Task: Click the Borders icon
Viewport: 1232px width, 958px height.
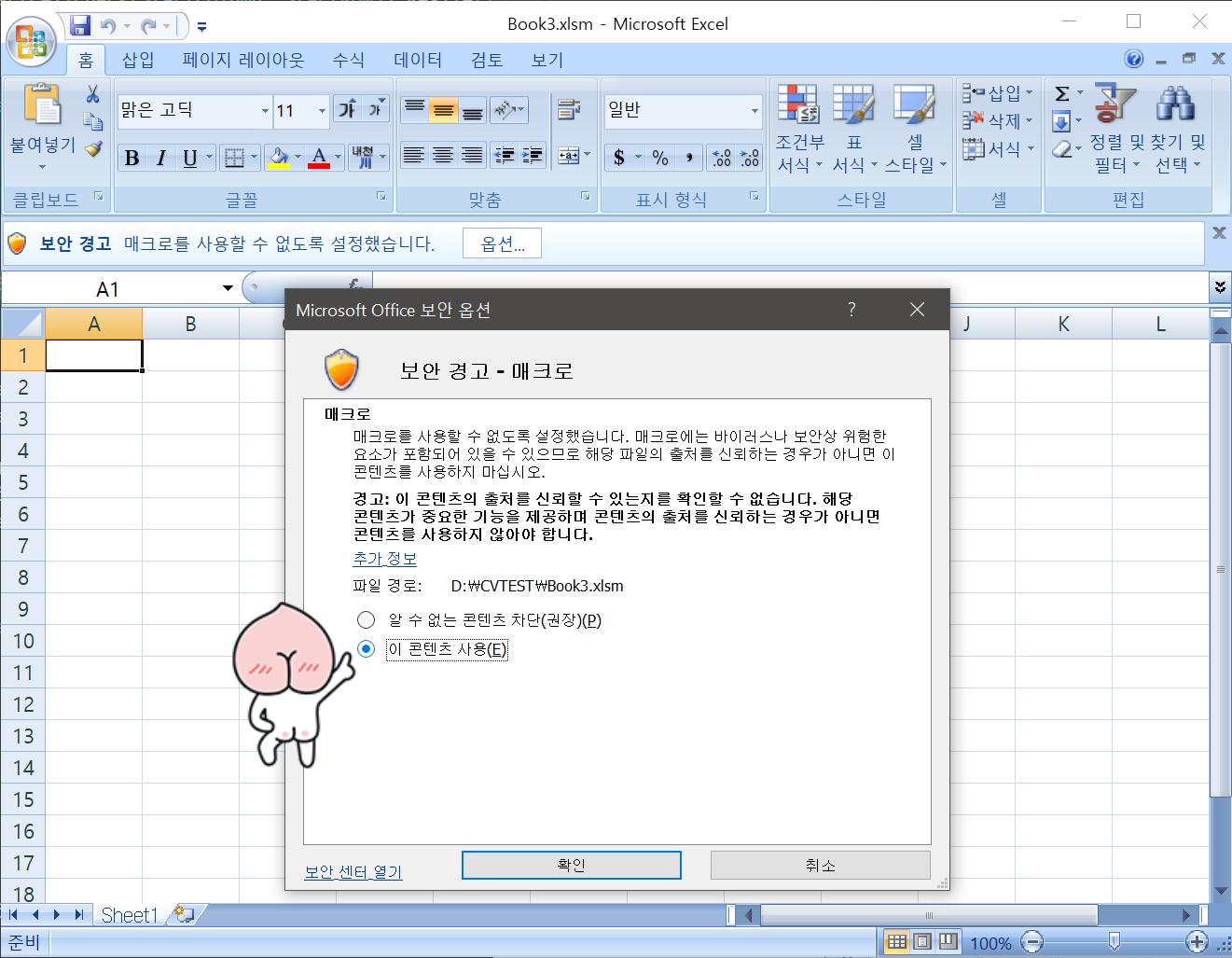Action: [x=234, y=158]
